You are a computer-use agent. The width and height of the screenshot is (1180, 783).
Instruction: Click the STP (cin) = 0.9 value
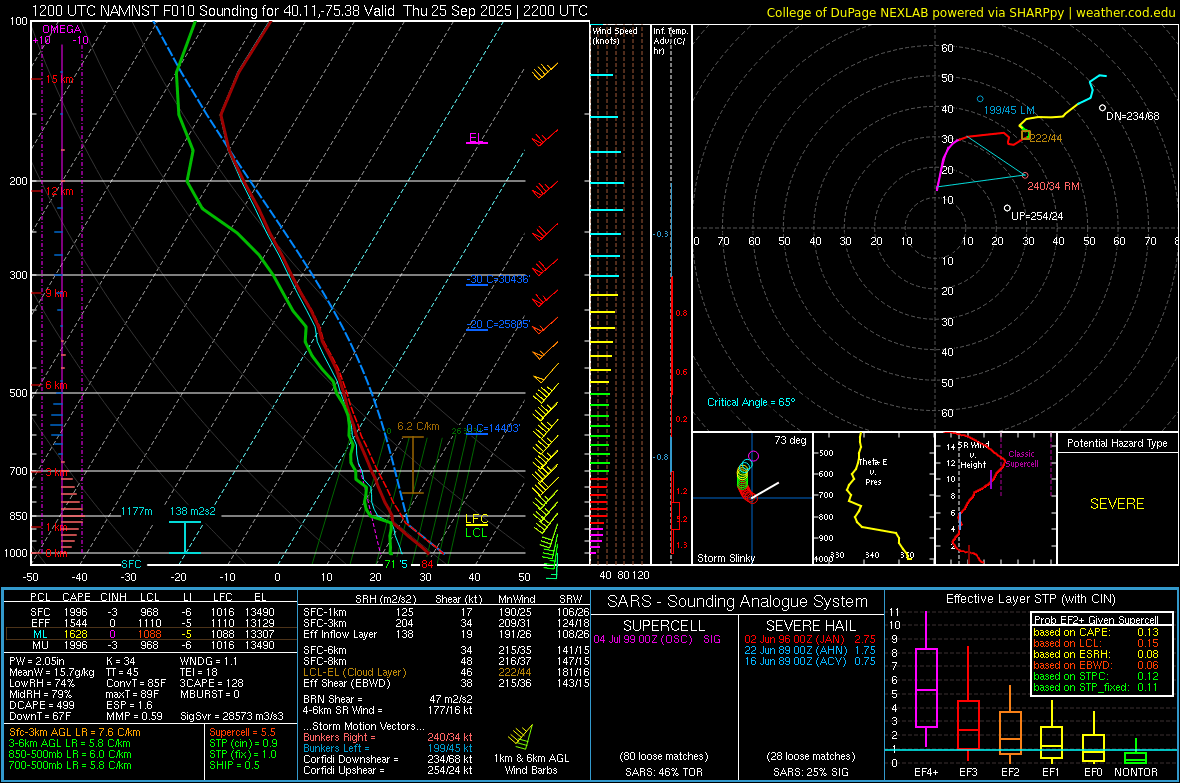tap(243, 743)
